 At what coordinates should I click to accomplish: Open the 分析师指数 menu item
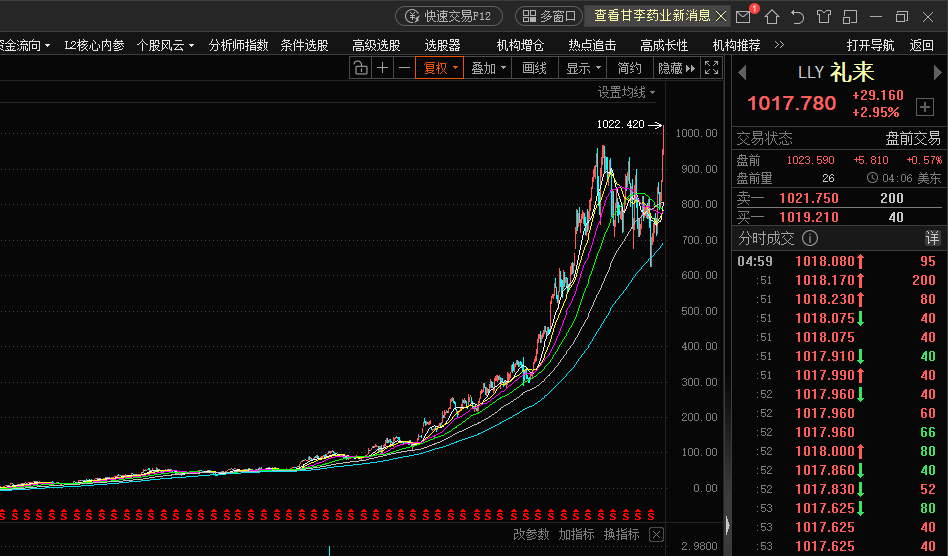pos(238,45)
